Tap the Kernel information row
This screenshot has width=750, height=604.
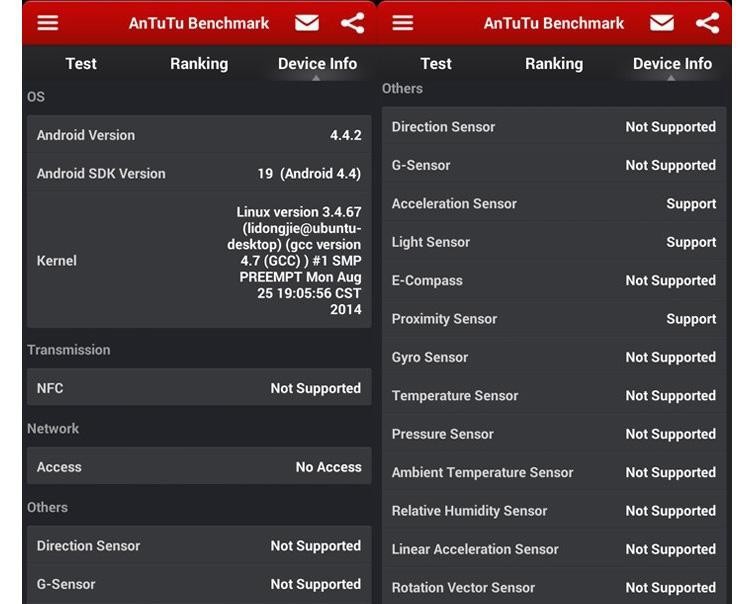[198, 260]
